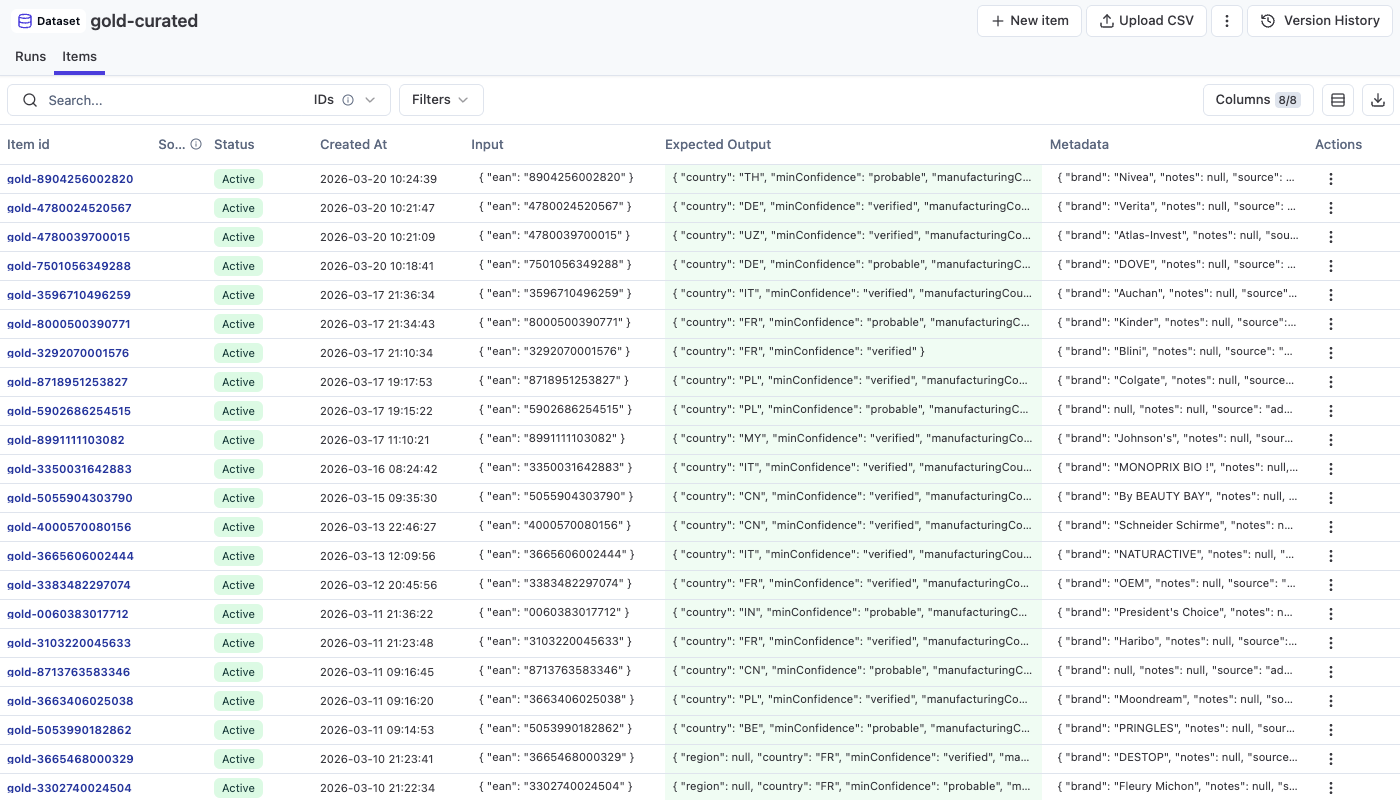This screenshot has width=1400, height=800.
Task: Open the Columns 8/8 selector
Action: click(1257, 100)
